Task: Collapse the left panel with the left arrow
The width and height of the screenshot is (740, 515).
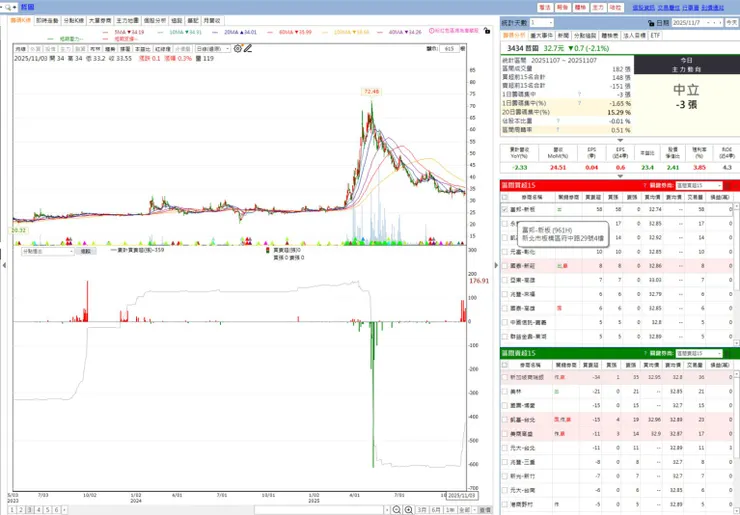Action: click(4, 265)
